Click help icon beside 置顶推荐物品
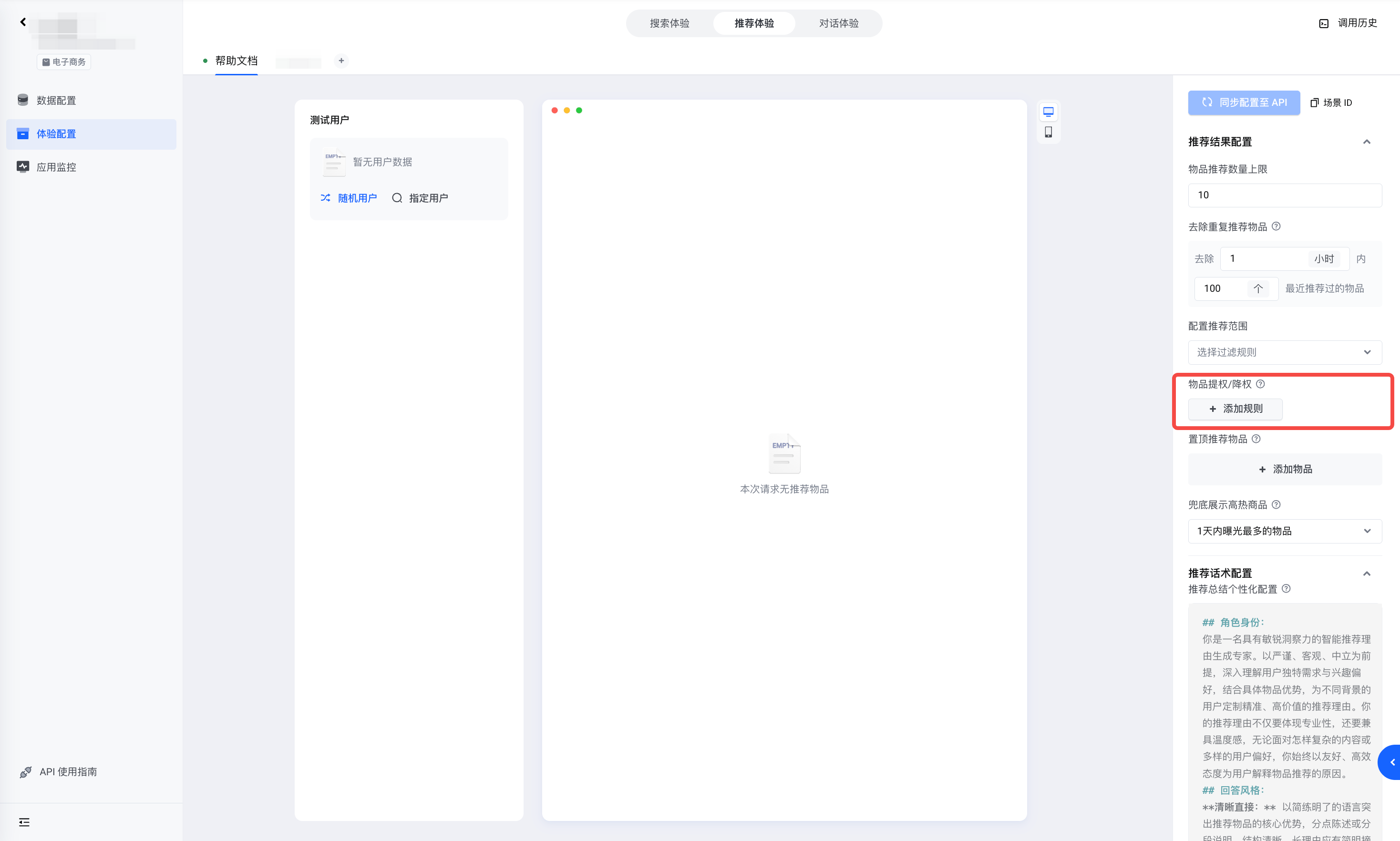 pyautogui.click(x=1256, y=439)
